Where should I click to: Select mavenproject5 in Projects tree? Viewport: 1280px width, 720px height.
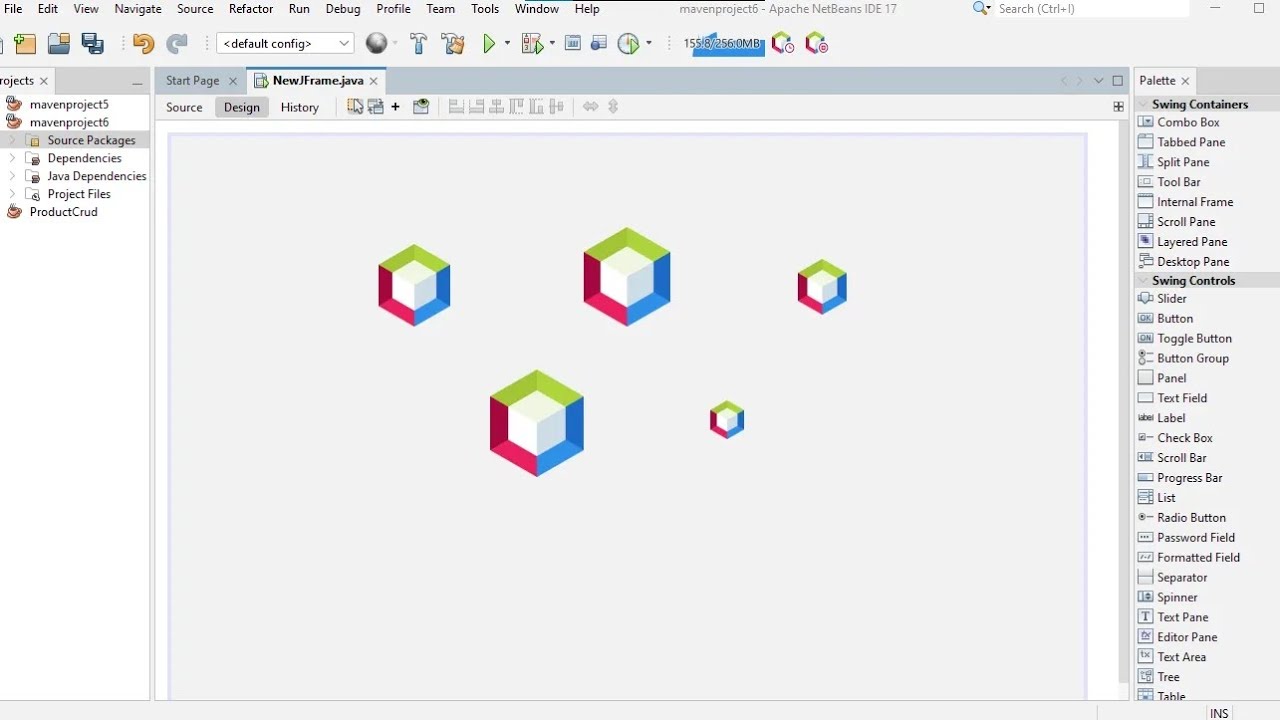pyautogui.click(x=69, y=104)
